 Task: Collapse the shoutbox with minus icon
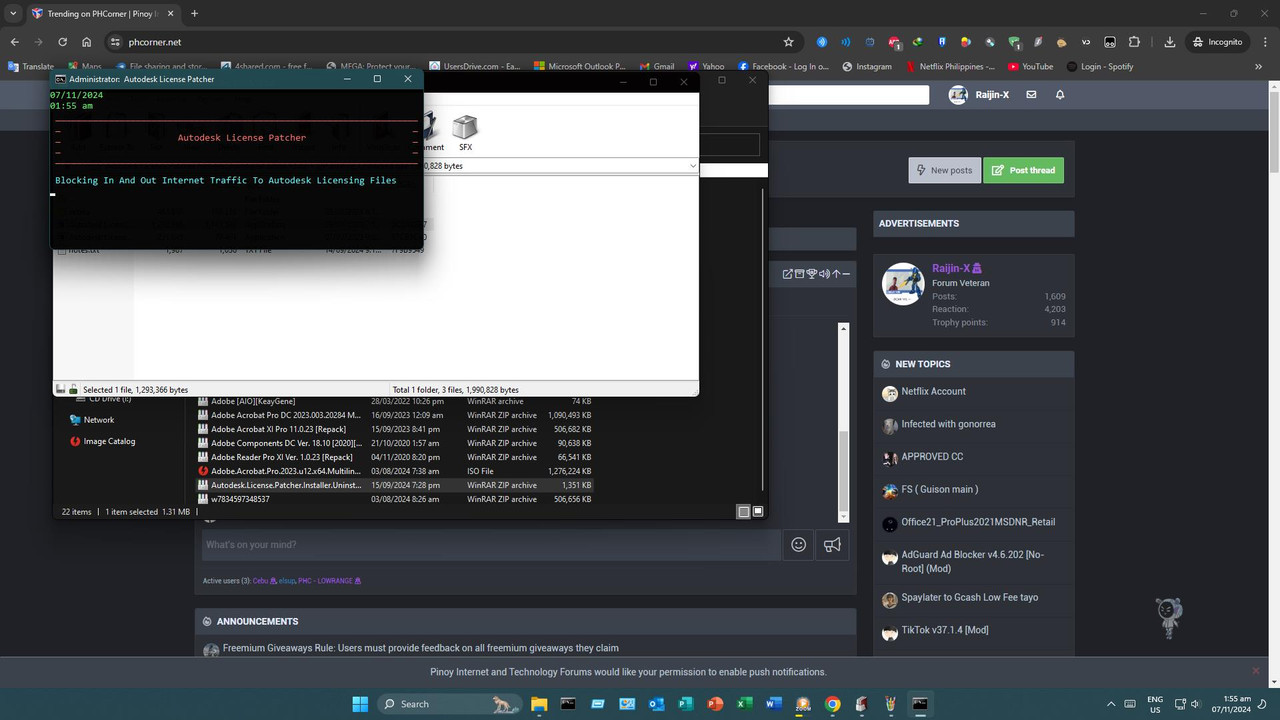coord(846,274)
